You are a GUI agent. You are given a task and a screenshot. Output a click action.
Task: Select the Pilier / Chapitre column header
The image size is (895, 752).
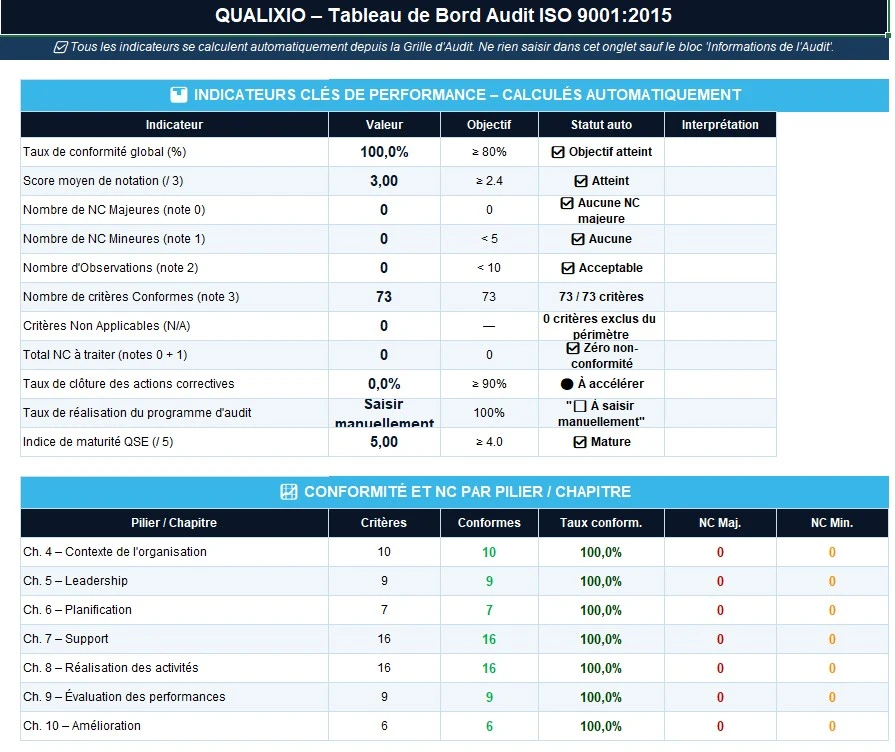coord(174,522)
